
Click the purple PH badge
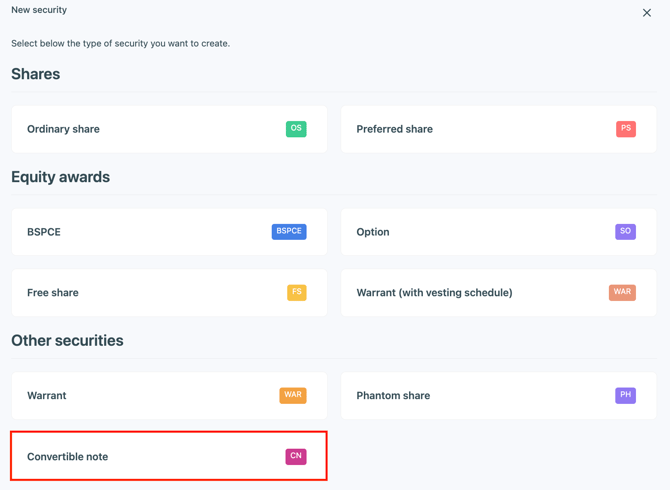pos(625,395)
